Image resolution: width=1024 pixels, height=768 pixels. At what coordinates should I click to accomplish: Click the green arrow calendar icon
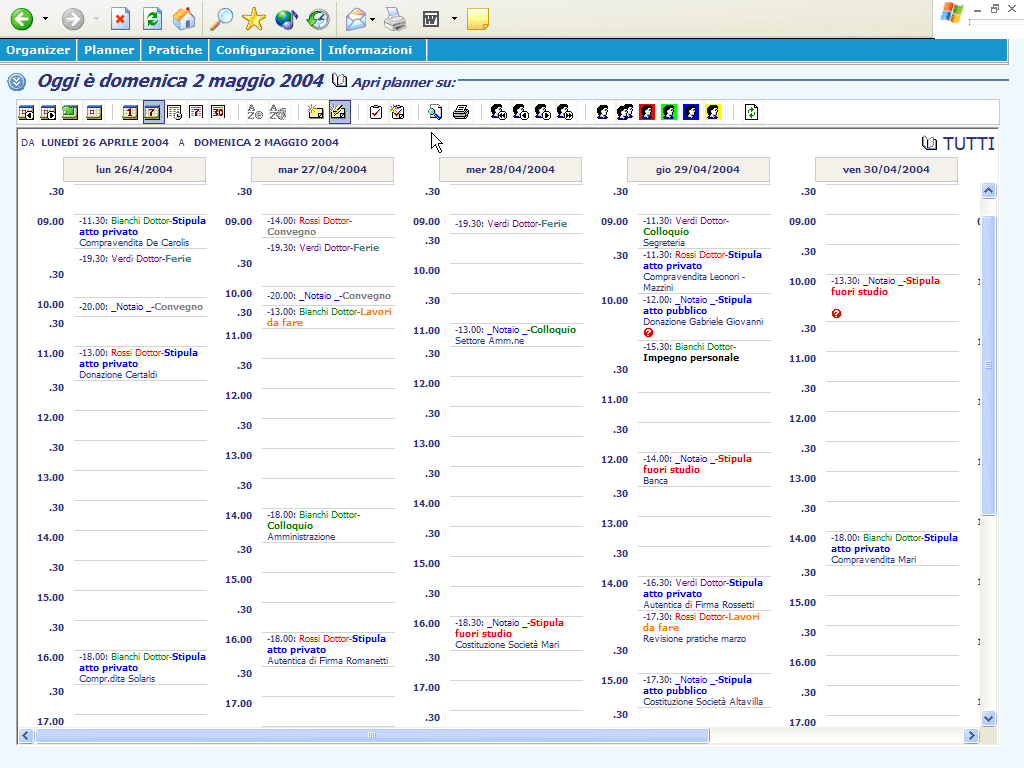coord(71,112)
